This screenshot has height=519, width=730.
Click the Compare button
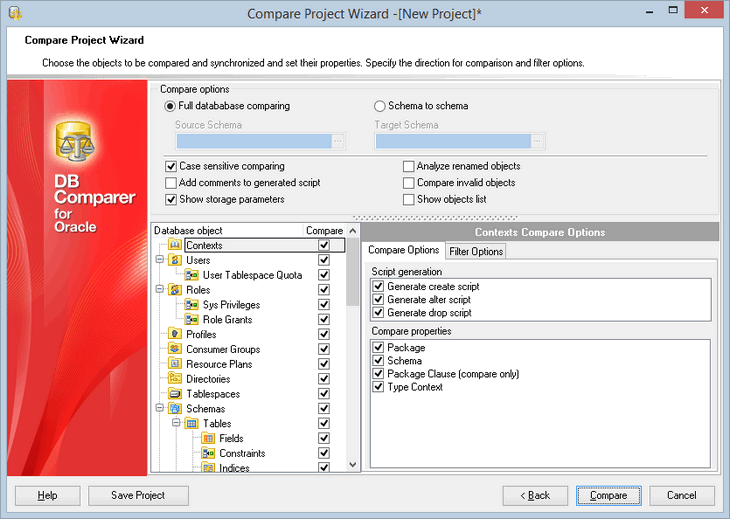click(x=608, y=495)
